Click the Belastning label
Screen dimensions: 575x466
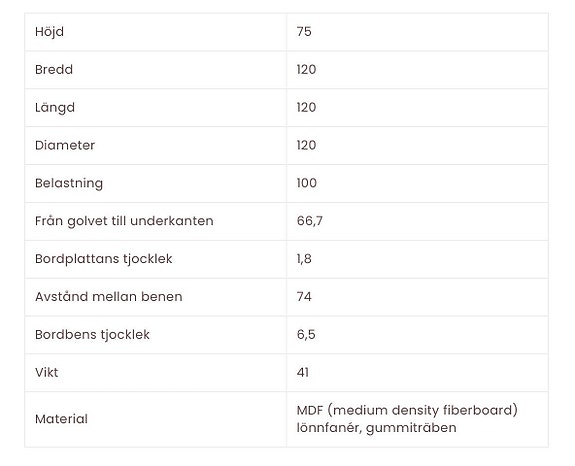click(69, 183)
